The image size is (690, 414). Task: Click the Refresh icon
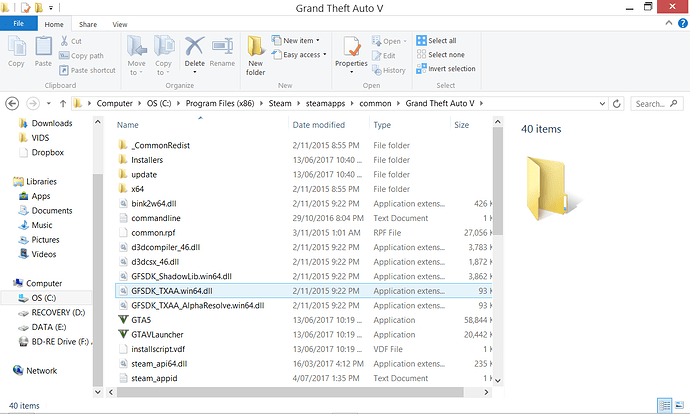[x=617, y=104]
